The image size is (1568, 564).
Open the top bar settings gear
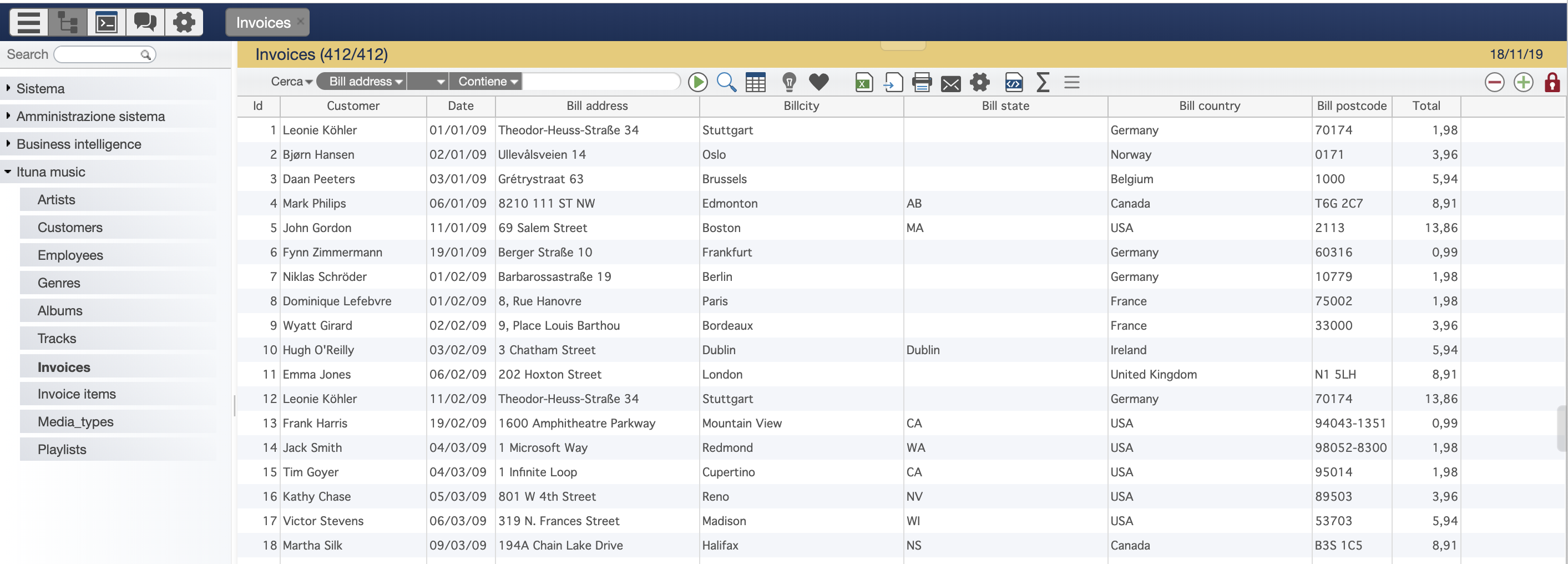(184, 23)
